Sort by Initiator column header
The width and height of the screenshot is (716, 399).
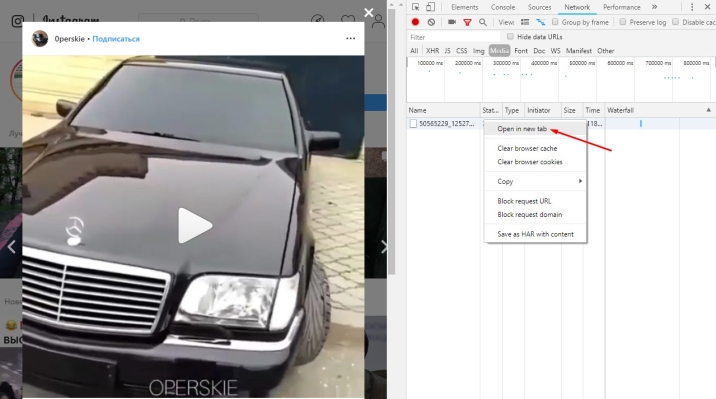542,110
